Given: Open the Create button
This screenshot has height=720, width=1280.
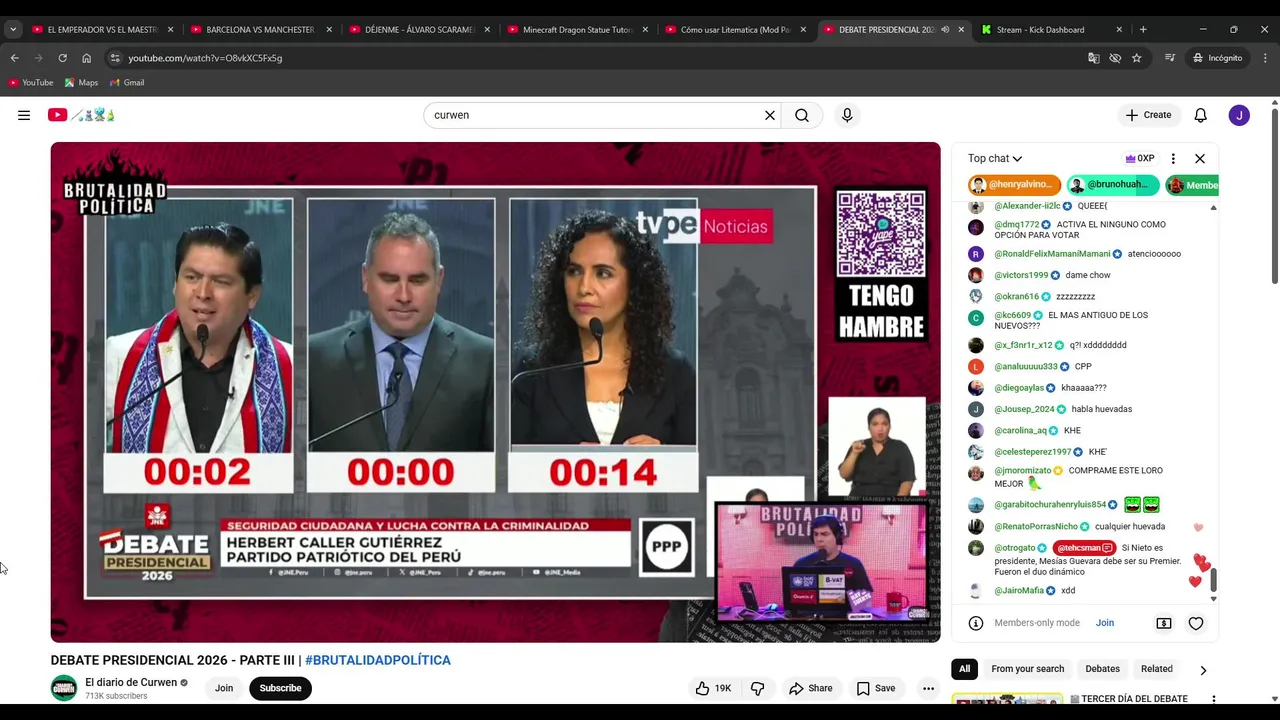Looking at the screenshot, I should pyautogui.click(x=1148, y=115).
